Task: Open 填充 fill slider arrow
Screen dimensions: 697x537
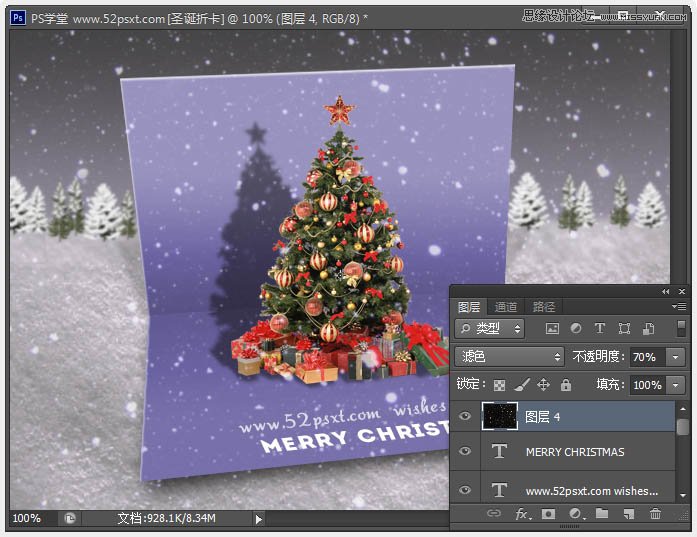Action: click(x=676, y=385)
